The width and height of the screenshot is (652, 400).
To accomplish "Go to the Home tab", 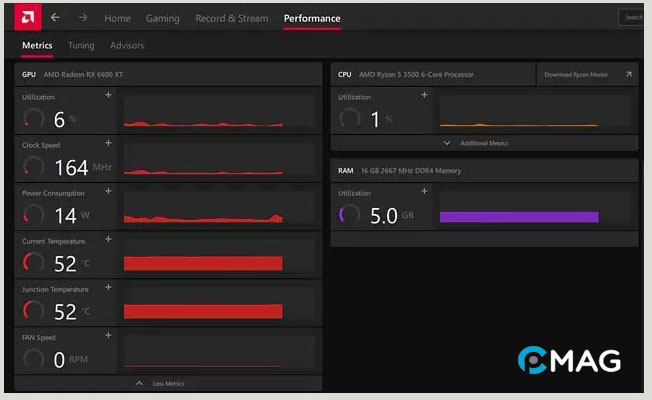I will pos(117,18).
